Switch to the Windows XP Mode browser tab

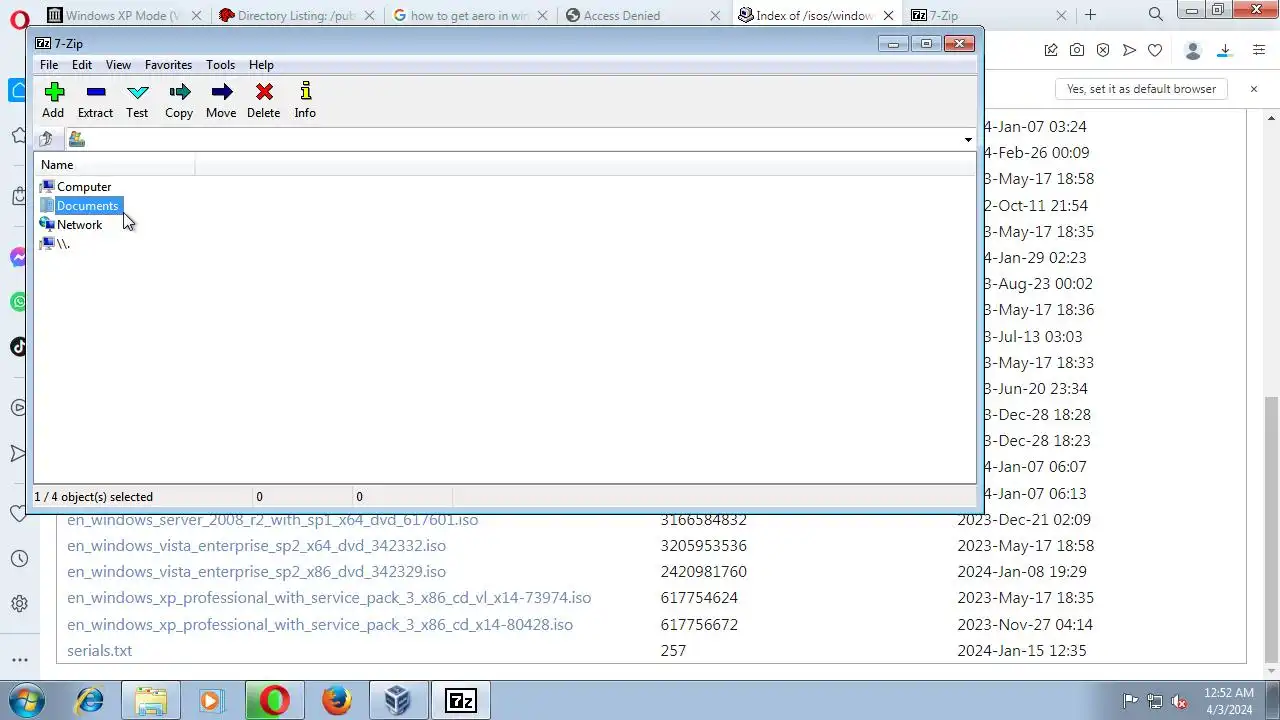(x=124, y=15)
